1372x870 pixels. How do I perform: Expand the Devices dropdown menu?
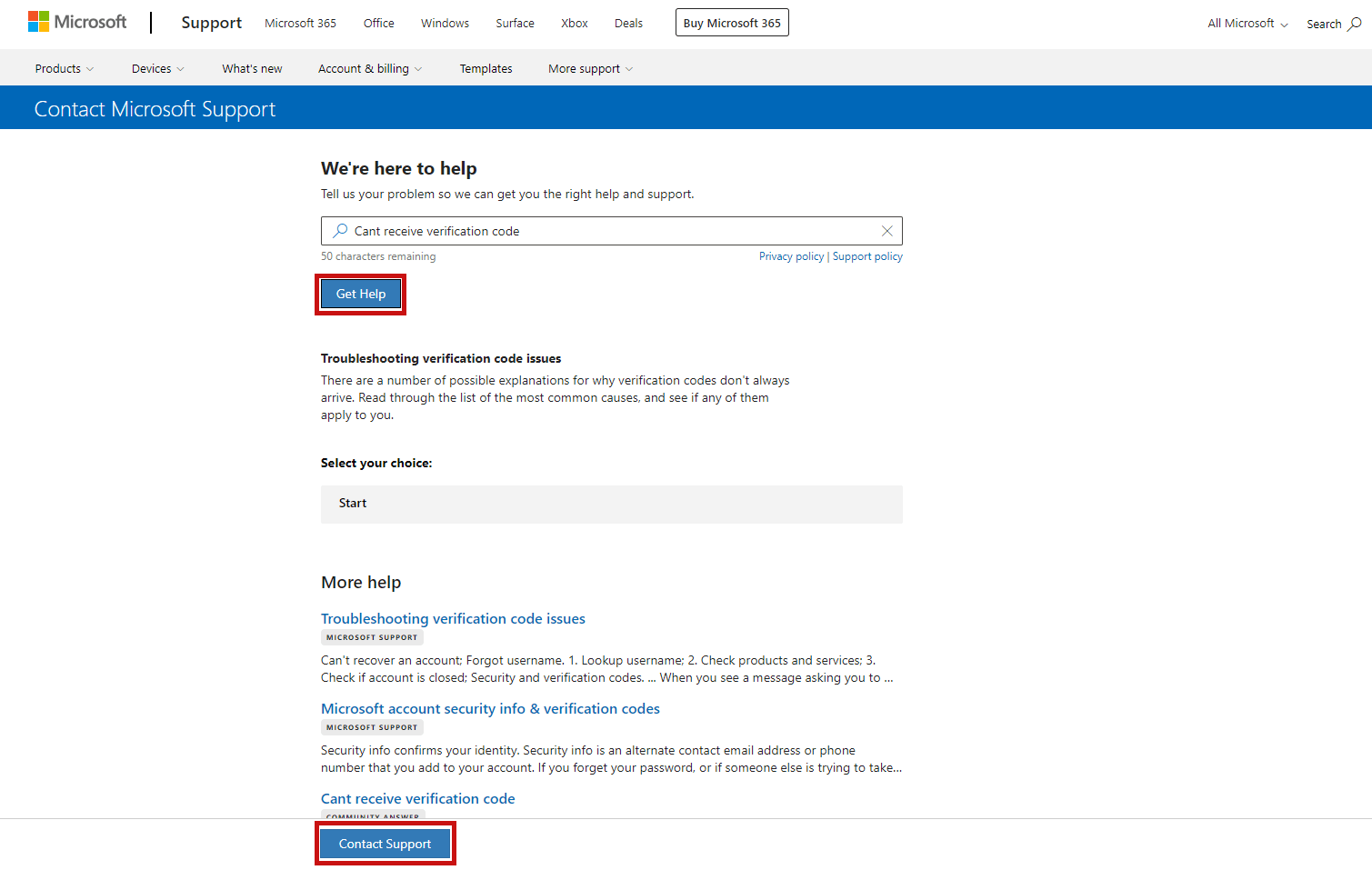pyautogui.click(x=158, y=68)
